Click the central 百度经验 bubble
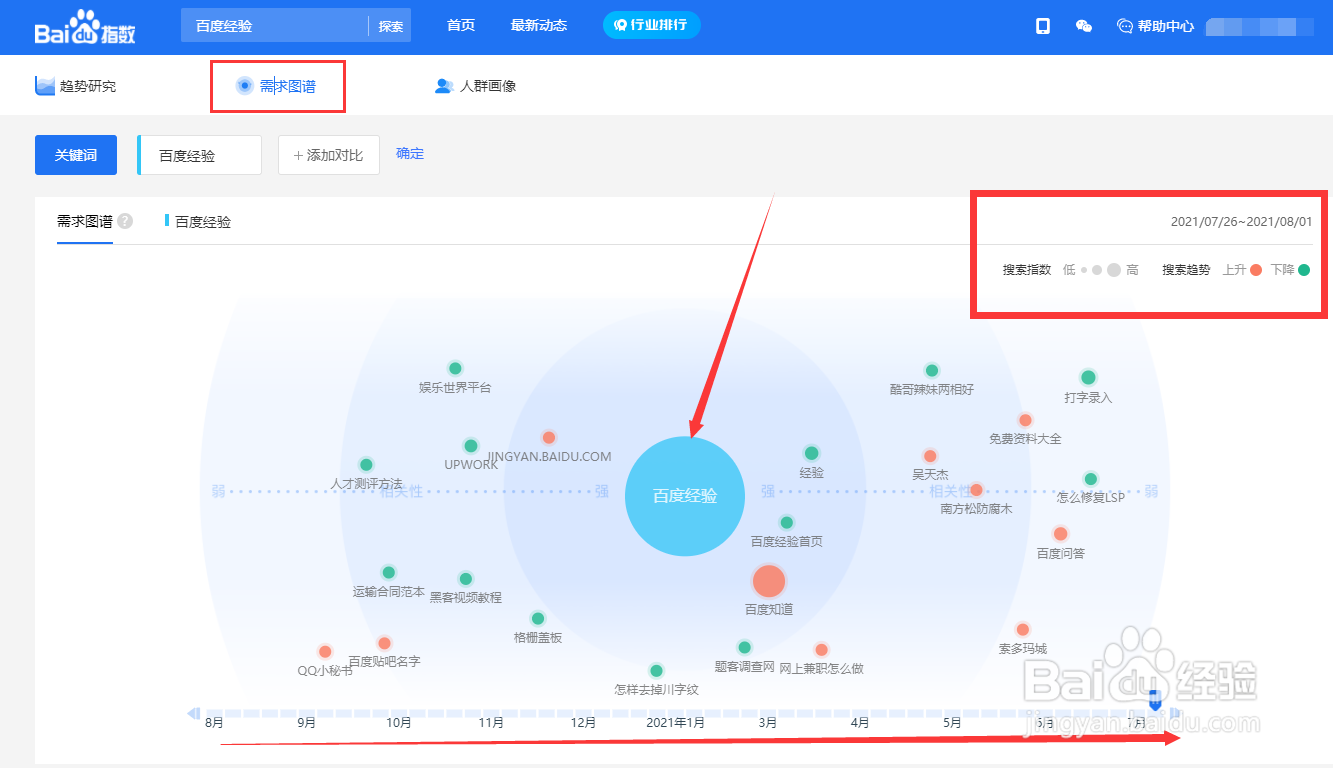This screenshot has height=768, width=1333. pyautogui.click(x=685, y=495)
